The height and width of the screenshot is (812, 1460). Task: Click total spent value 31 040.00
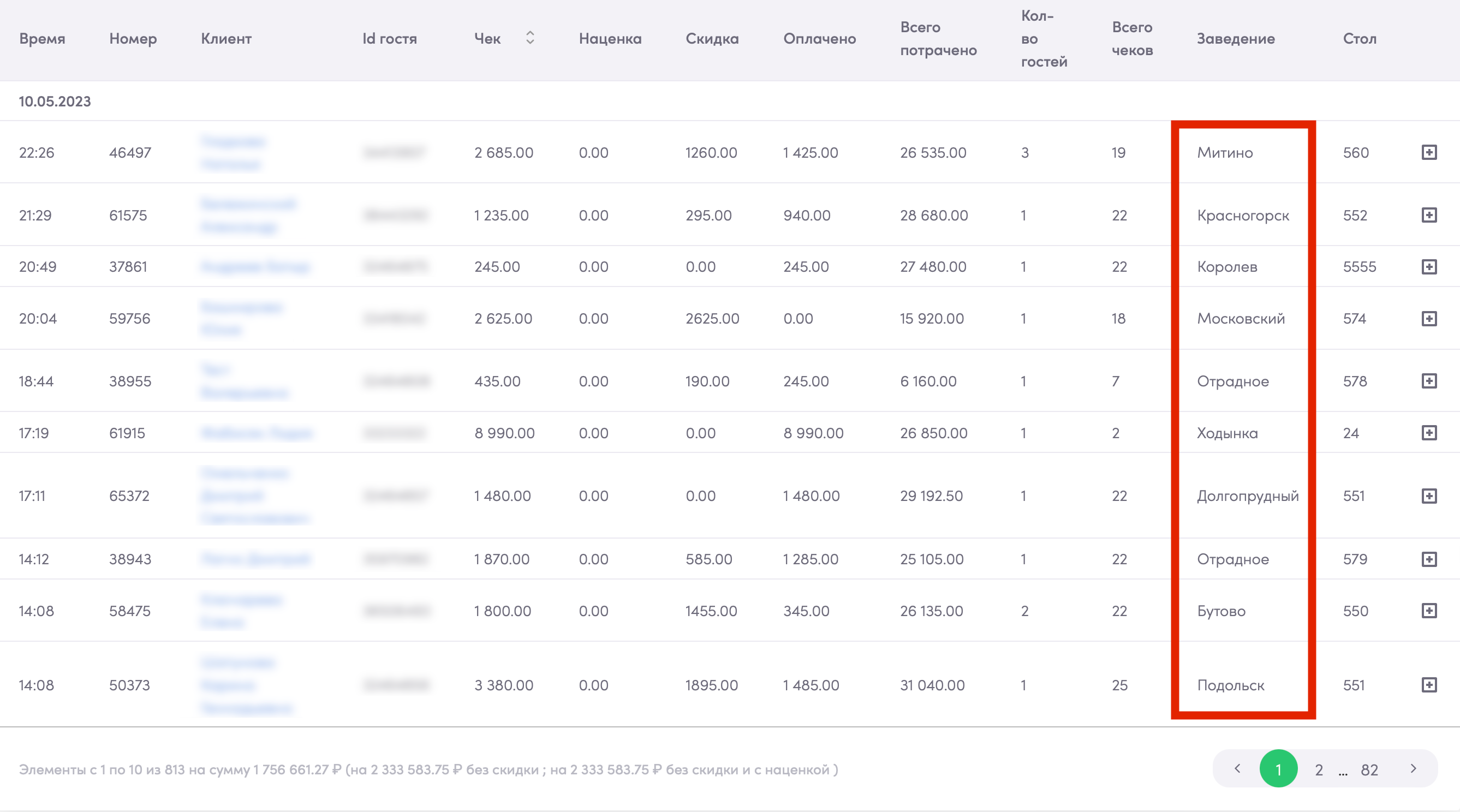[x=932, y=685]
